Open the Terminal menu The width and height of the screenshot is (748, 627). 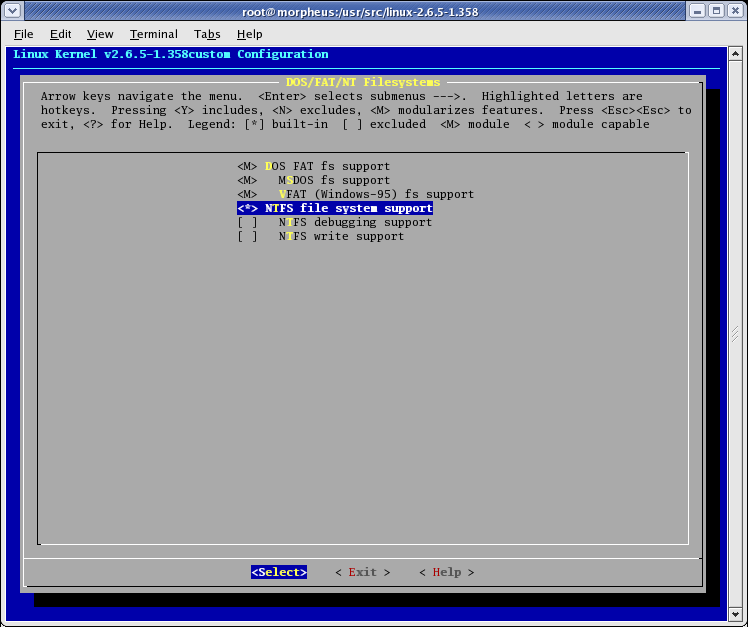[153, 34]
